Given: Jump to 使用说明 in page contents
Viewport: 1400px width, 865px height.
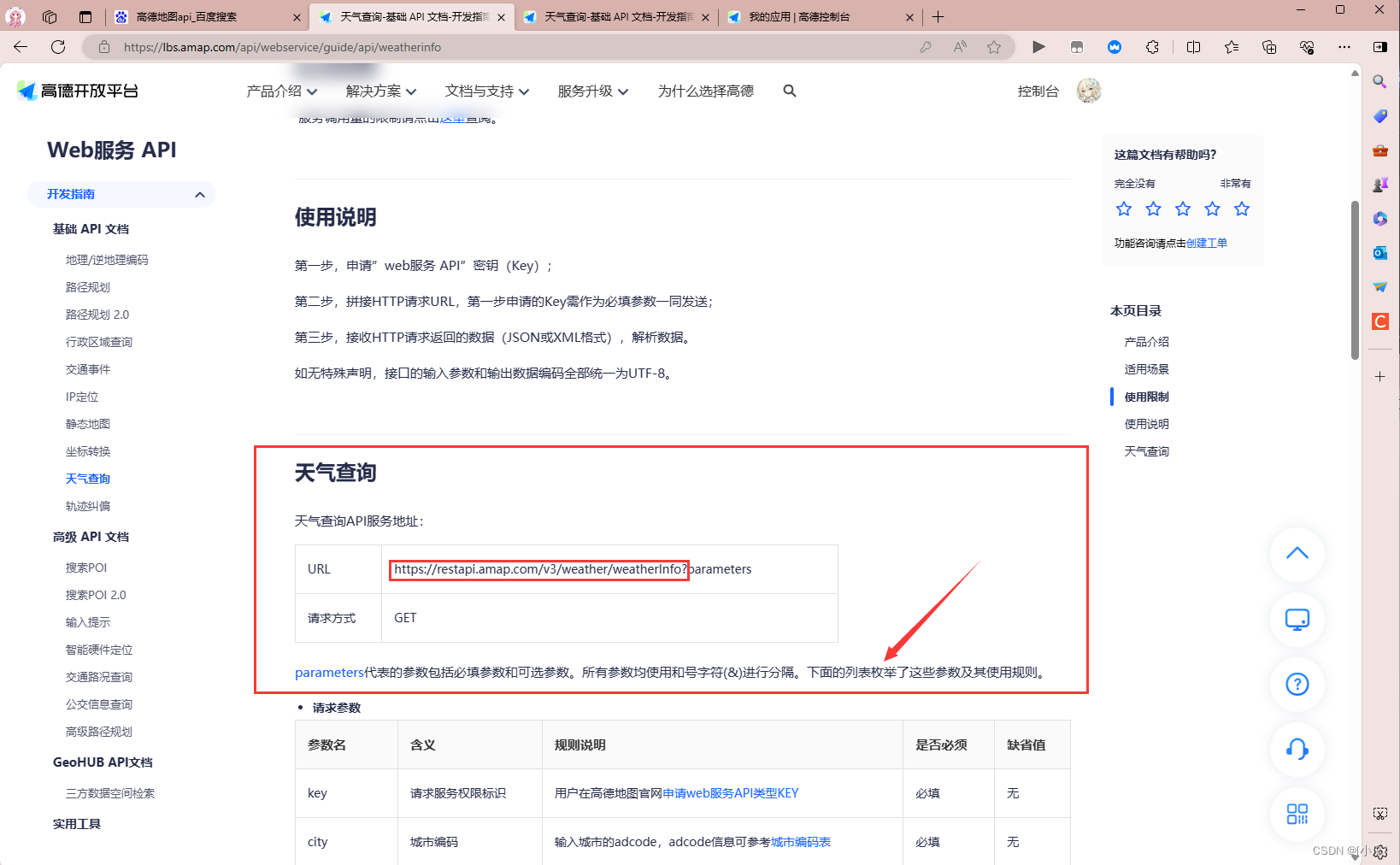Looking at the screenshot, I should point(1147,424).
